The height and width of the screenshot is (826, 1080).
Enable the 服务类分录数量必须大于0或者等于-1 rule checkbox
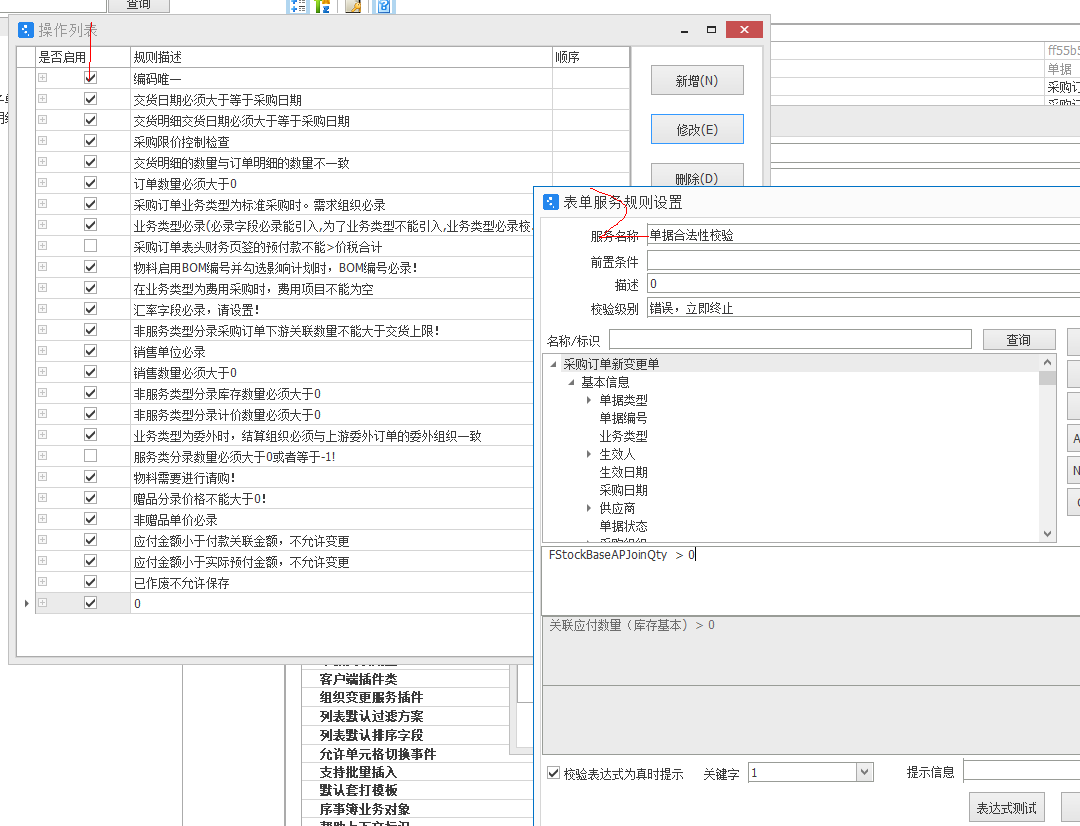pyautogui.click(x=91, y=456)
